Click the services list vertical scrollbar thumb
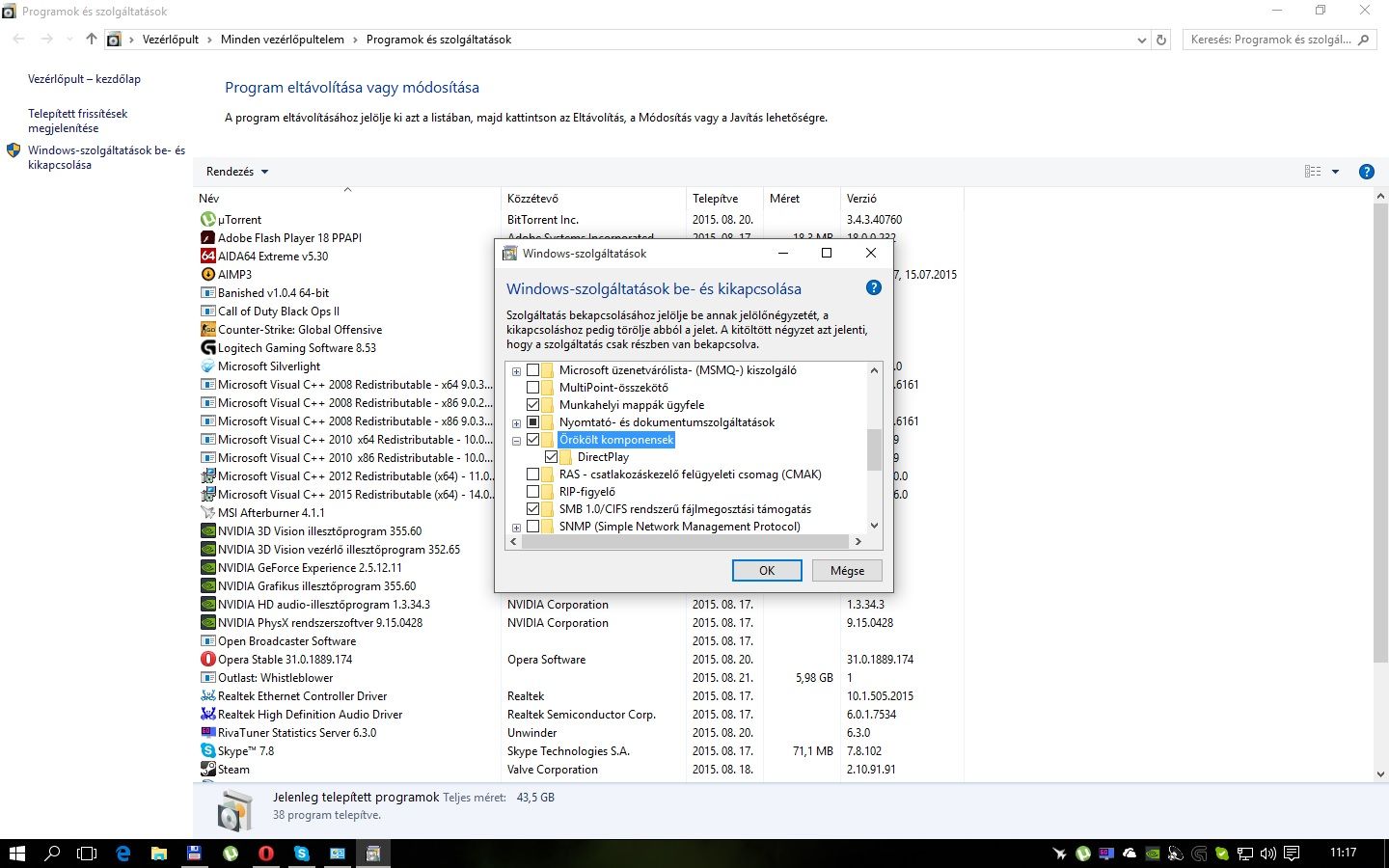This screenshot has width=1389, height=868. coord(875,449)
